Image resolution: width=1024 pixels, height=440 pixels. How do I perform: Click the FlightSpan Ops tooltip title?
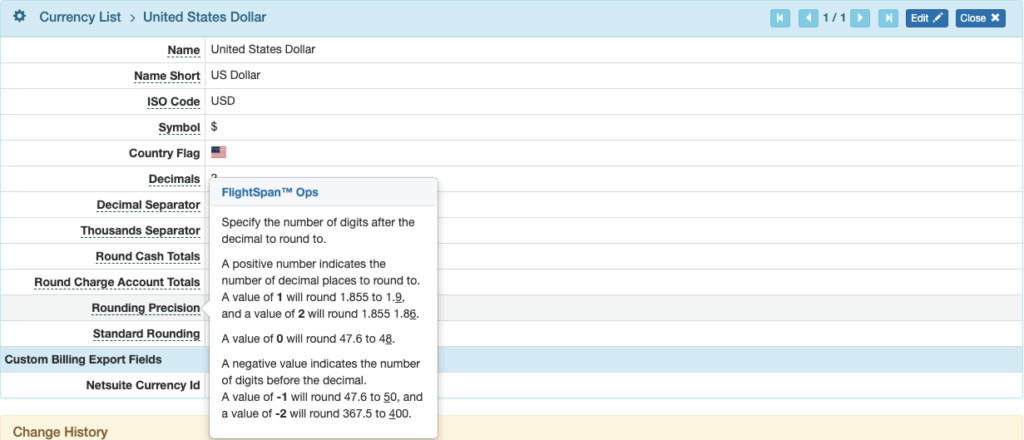coord(270,192)
